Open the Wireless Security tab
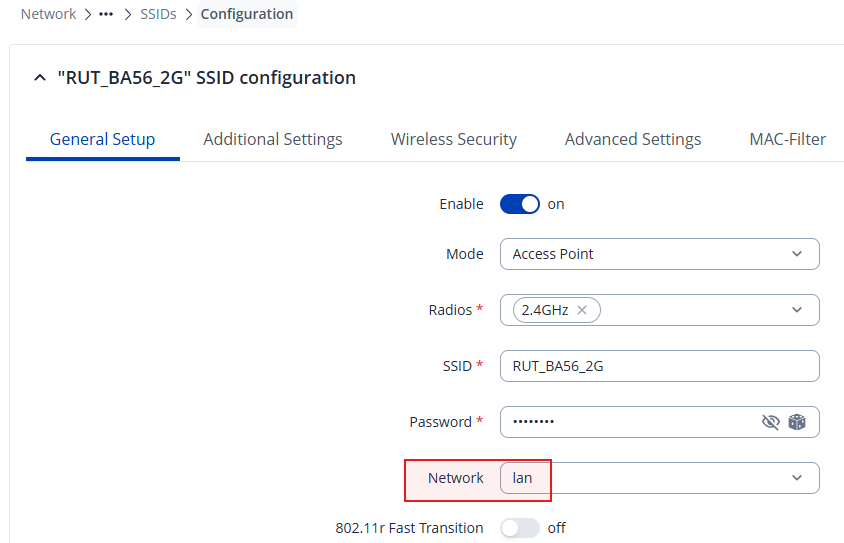 tap(454, 139)
